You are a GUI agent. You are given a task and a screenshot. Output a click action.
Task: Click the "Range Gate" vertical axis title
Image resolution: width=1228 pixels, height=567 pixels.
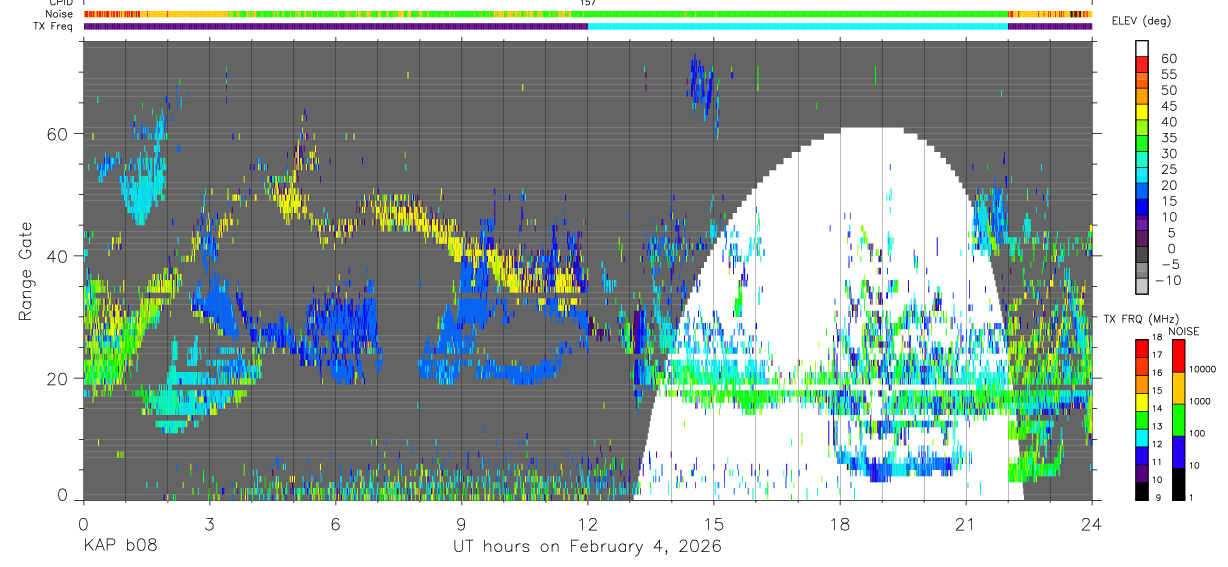(26, 269)
